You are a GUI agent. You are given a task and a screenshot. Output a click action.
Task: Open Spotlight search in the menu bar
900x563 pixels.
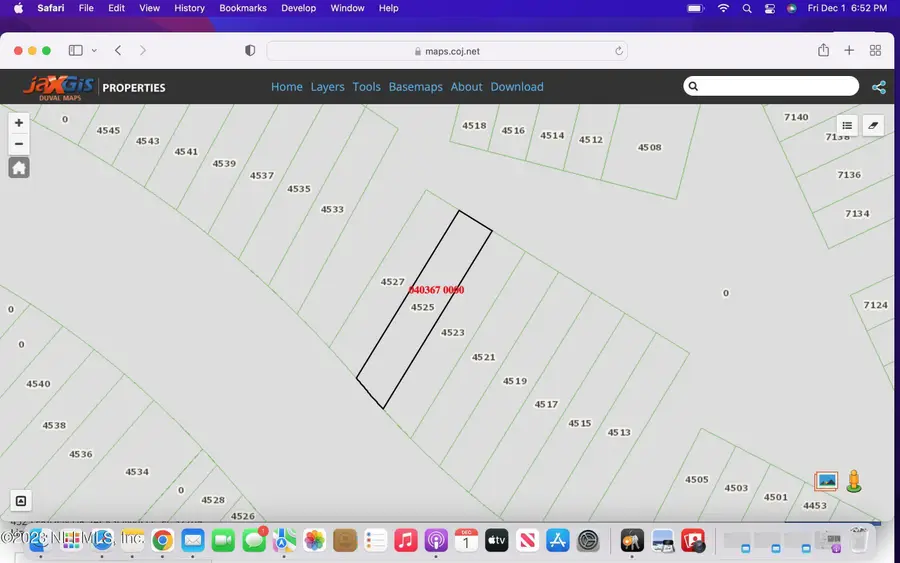tap(747, 9)
